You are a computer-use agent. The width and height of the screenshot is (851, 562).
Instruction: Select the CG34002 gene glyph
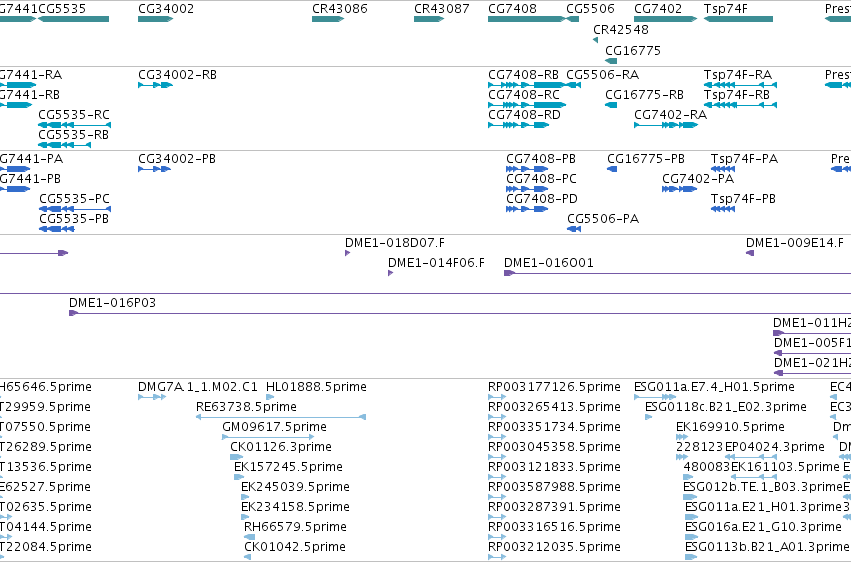[x=155, y=19]
